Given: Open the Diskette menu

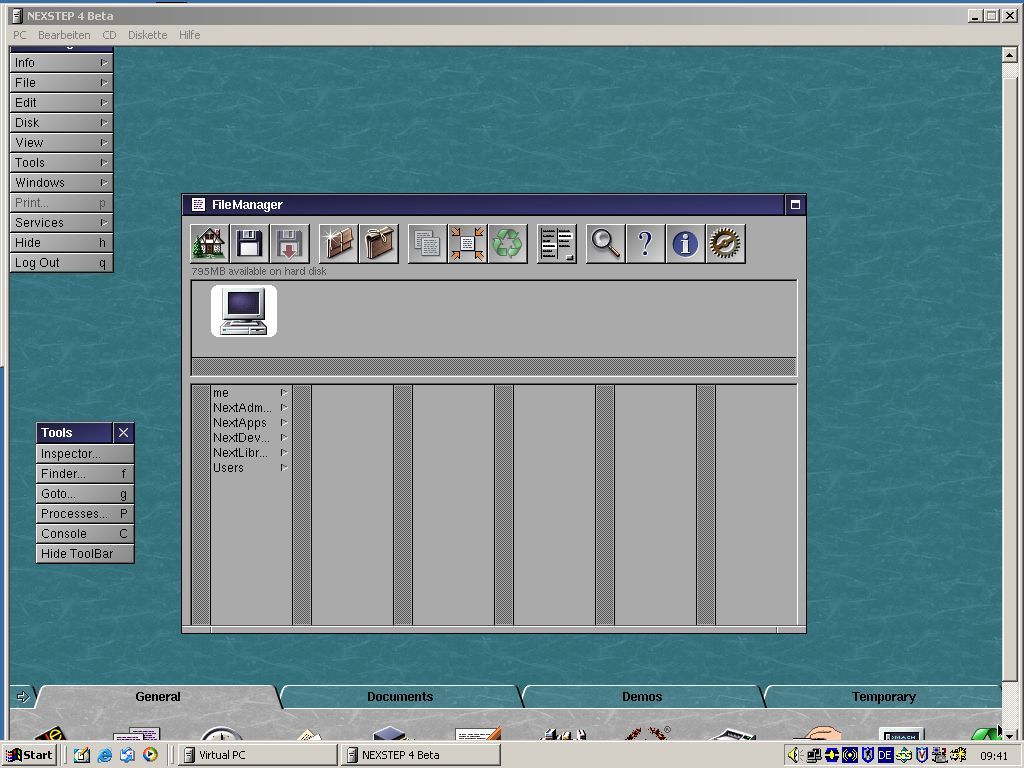Looking at the screenshot, I should (148, 35).
